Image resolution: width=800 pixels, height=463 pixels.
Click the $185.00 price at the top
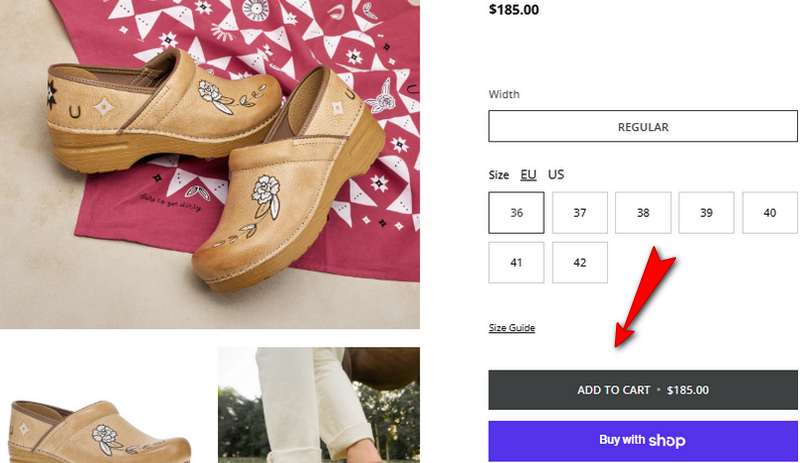(x=514, y=10)
